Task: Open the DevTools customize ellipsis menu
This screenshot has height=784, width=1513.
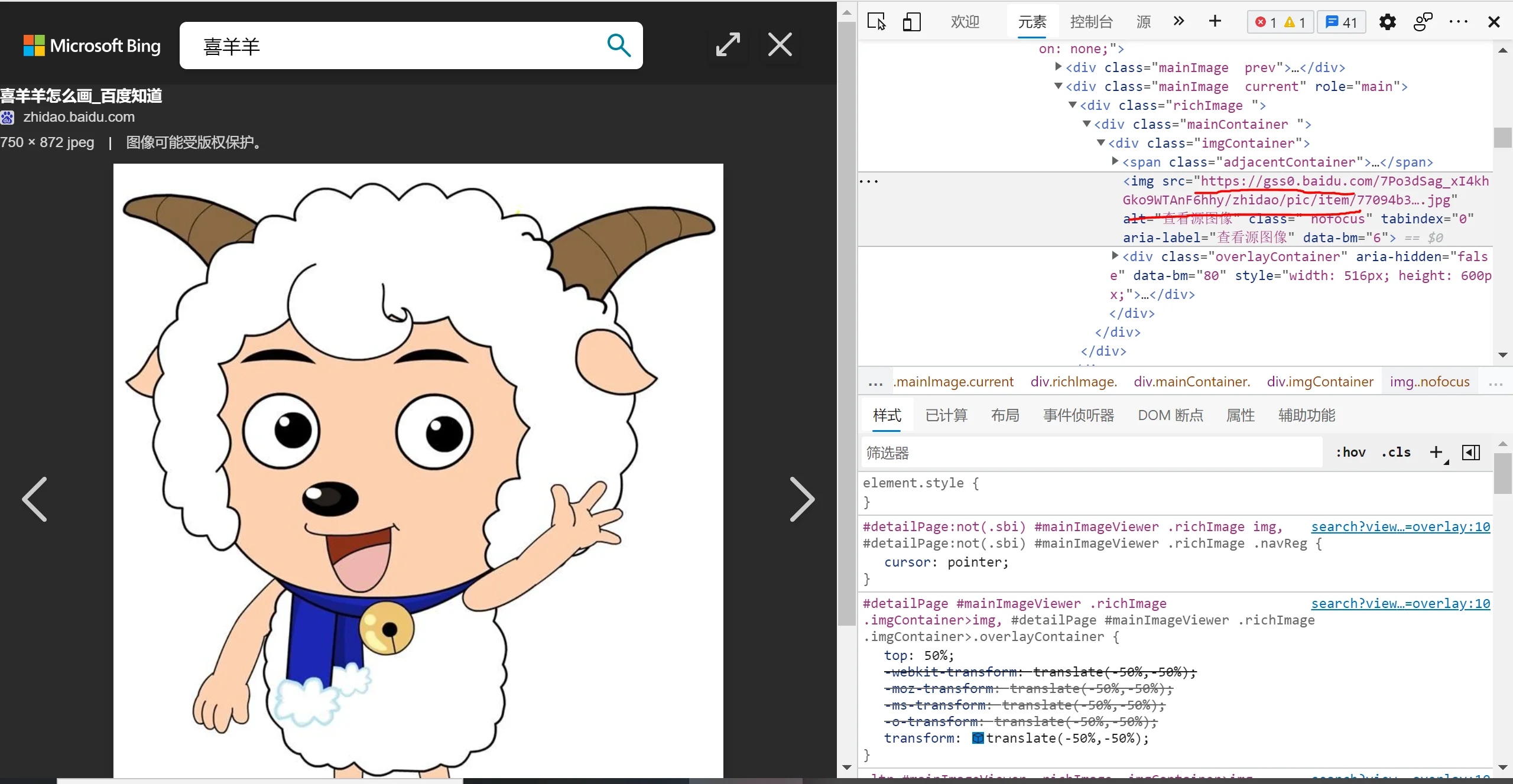Action: tap(1458, 22)
